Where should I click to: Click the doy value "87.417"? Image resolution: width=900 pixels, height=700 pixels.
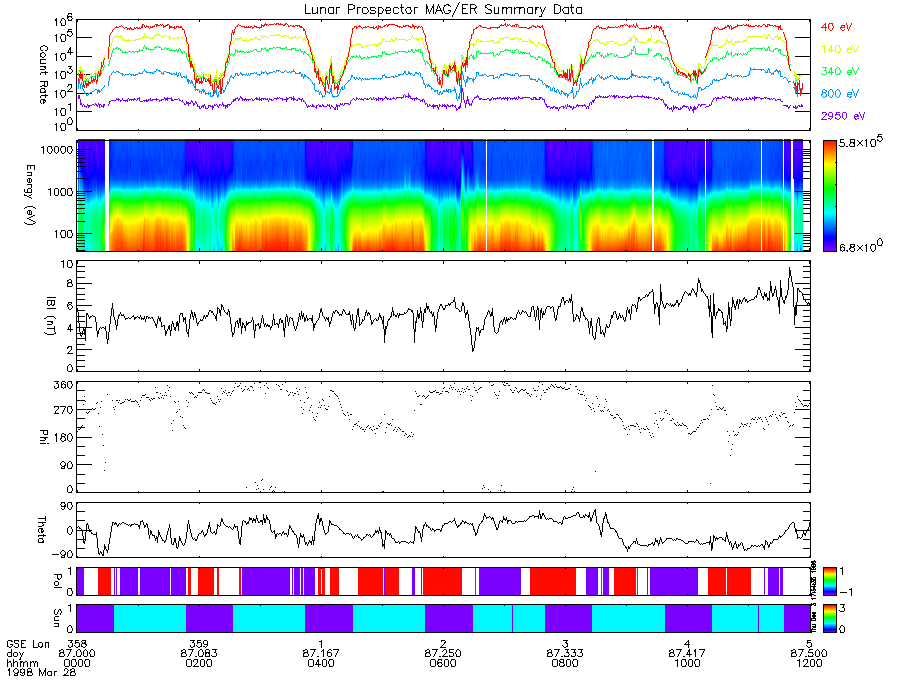[687, 654]
